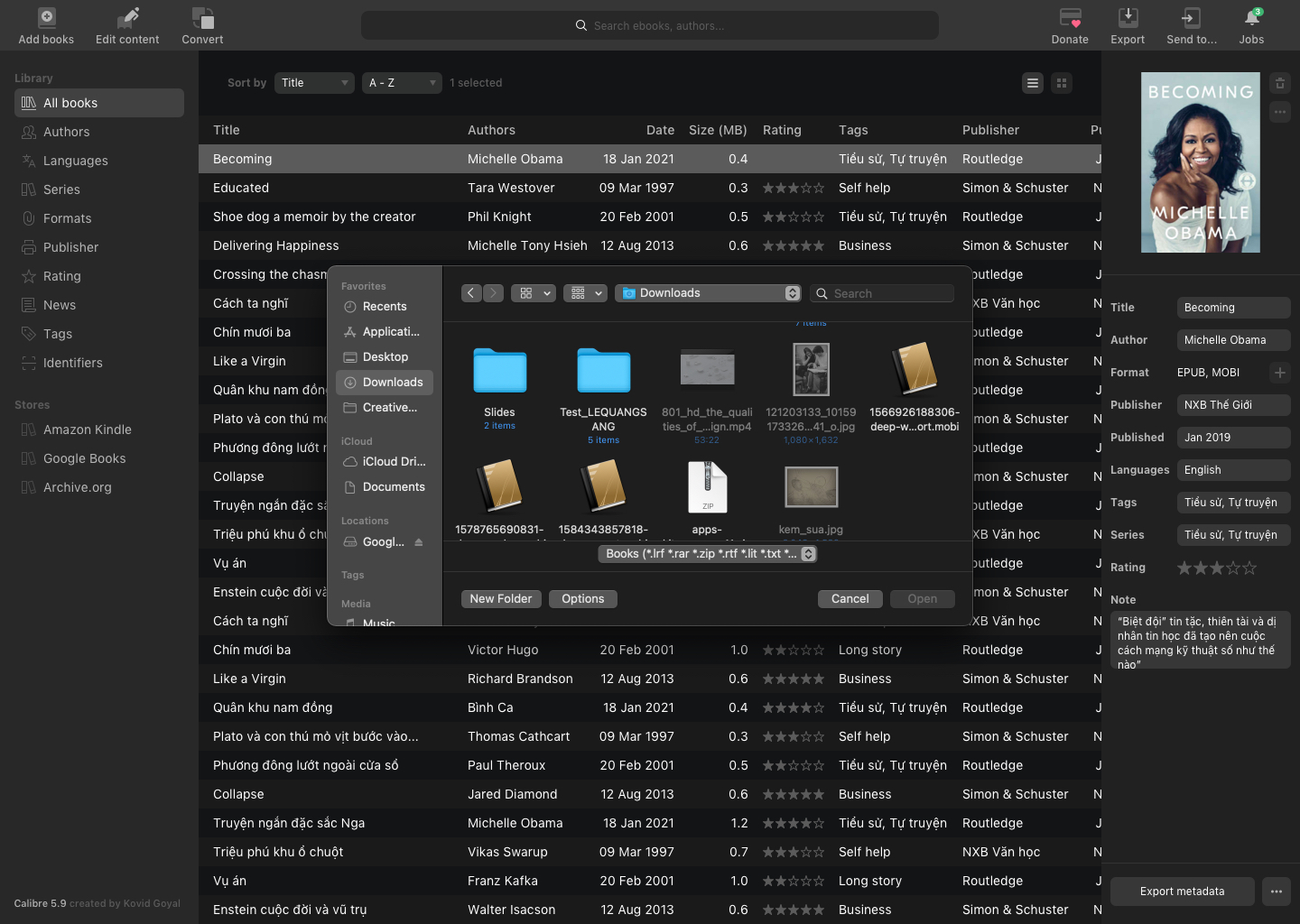Image resolution: width=1300 pixels, height=924 pixels.
Task: Click the Add books icon
Action: coord(46,18)
